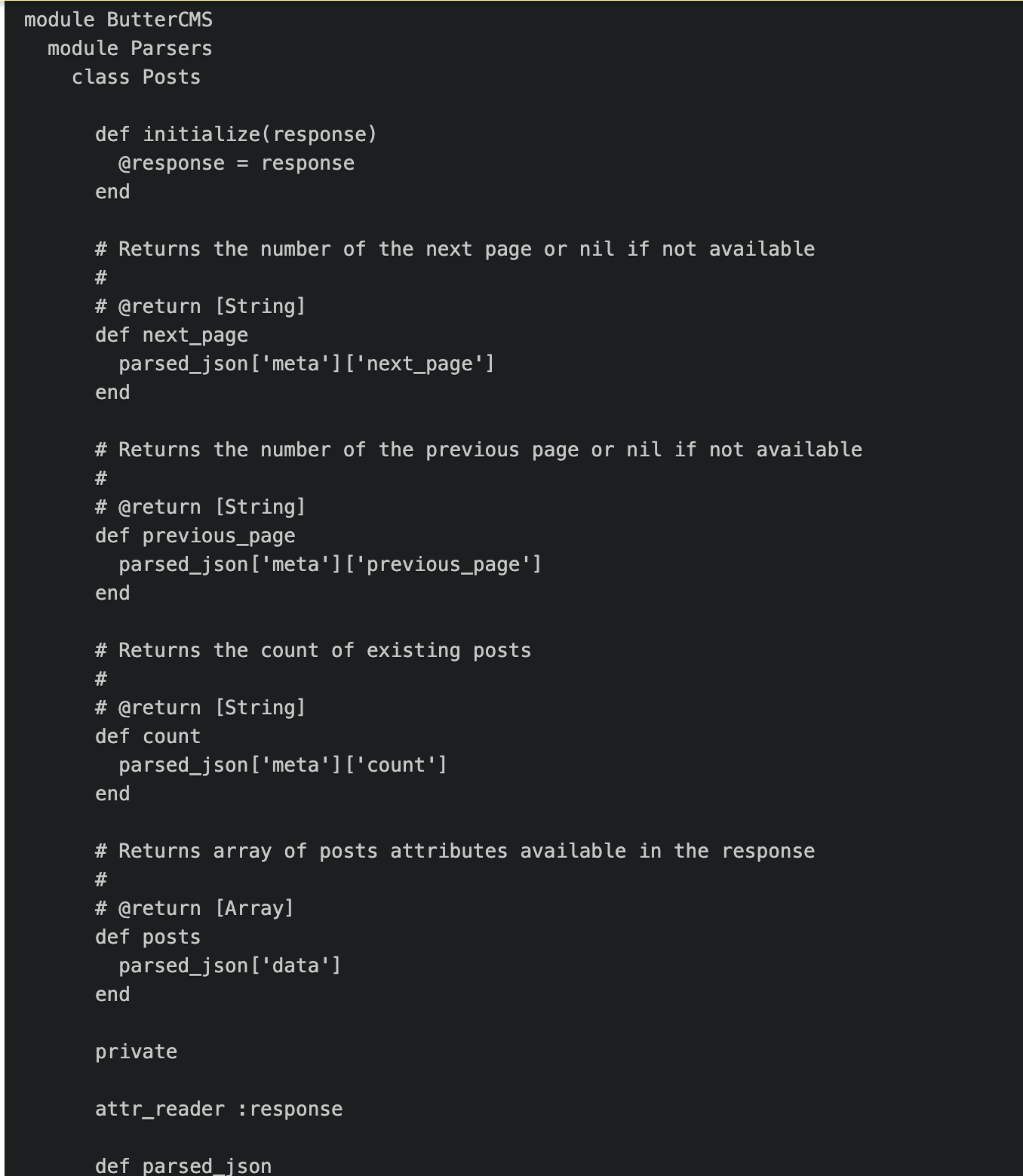Click the 'def posts' method definition
1023x1176 pixels.
tap(148, 937)
